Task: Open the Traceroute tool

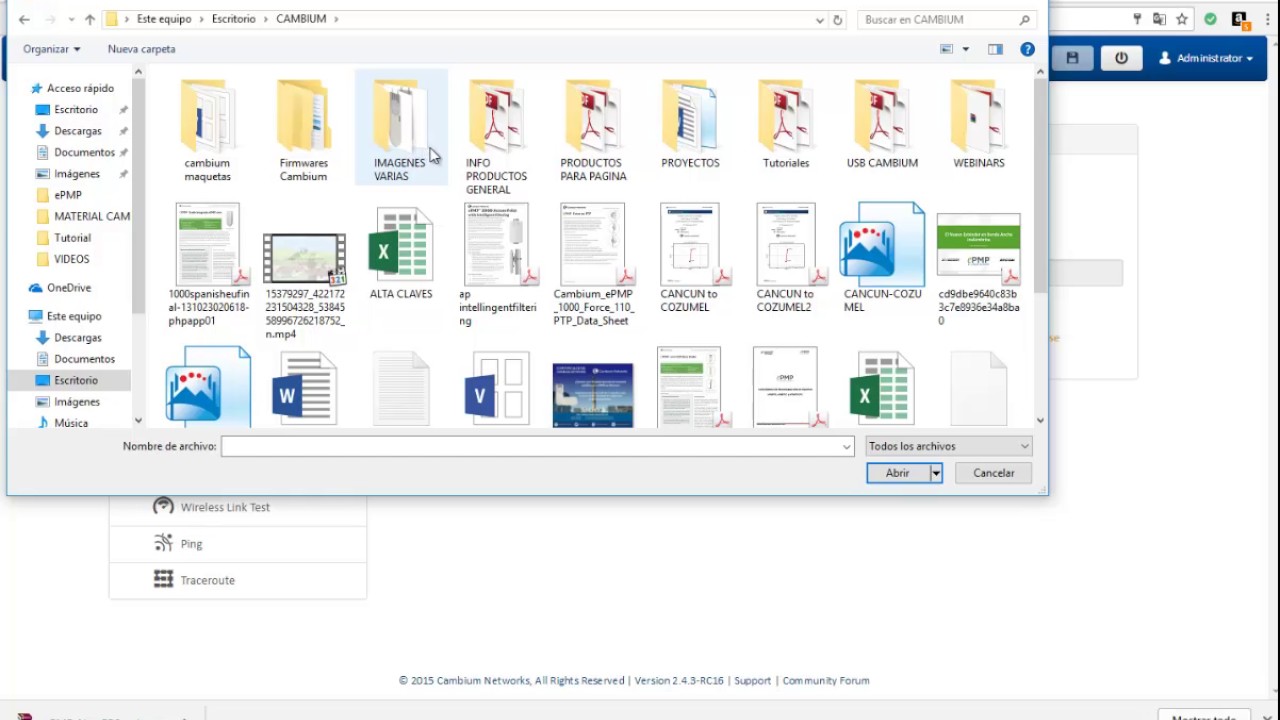Action: pos(207,580)
